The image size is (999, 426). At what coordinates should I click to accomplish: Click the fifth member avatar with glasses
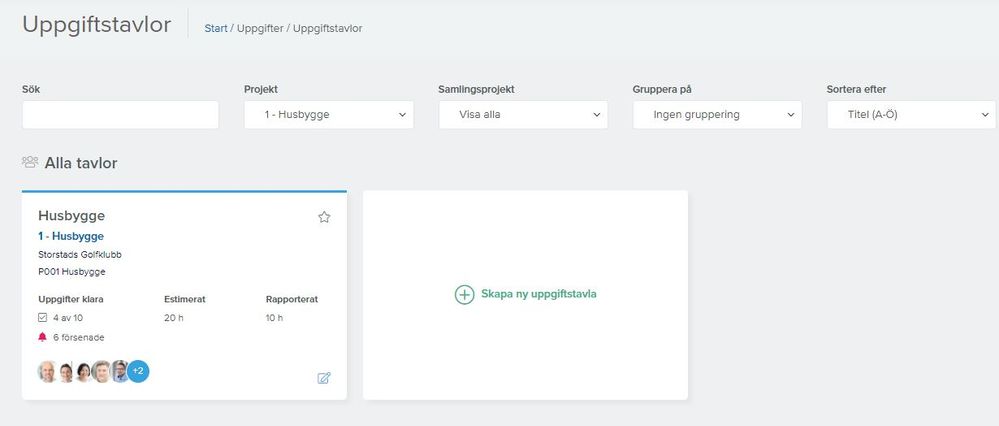tap(120, 371)
